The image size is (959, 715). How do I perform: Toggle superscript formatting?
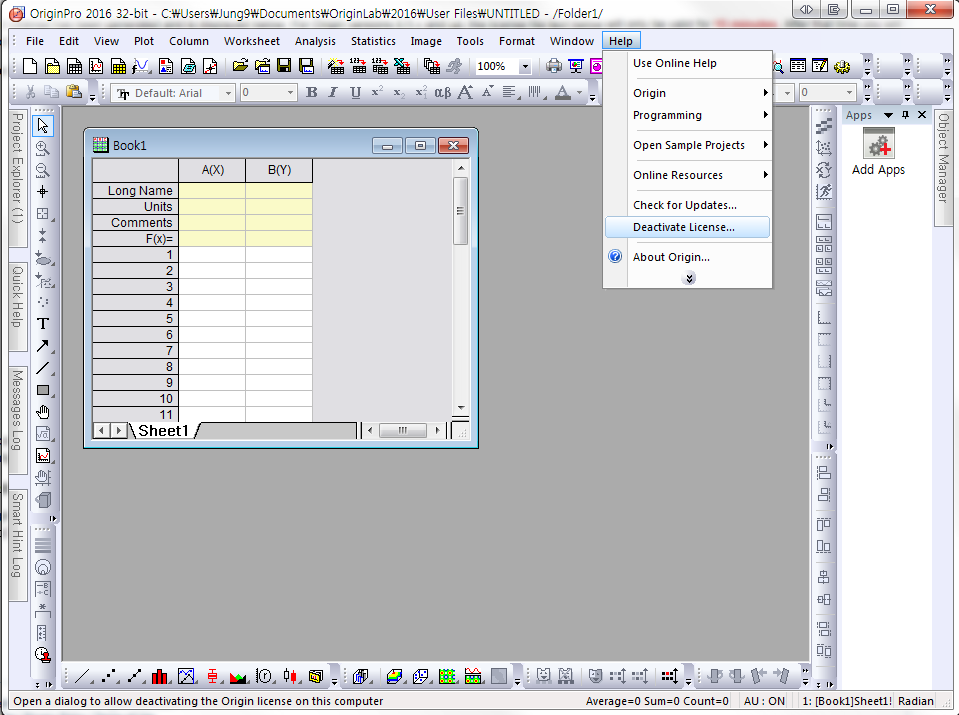[377, 92]
